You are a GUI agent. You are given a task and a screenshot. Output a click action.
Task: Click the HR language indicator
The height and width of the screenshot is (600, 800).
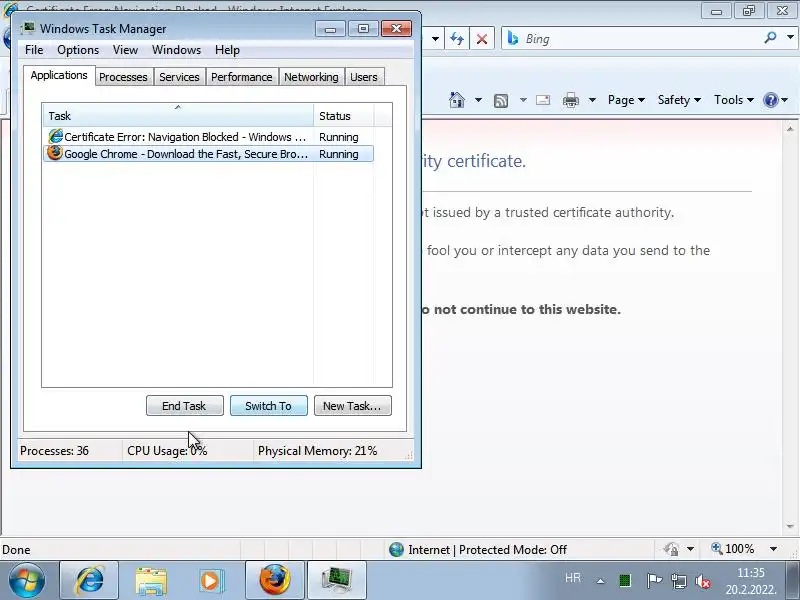click(572, 578)
